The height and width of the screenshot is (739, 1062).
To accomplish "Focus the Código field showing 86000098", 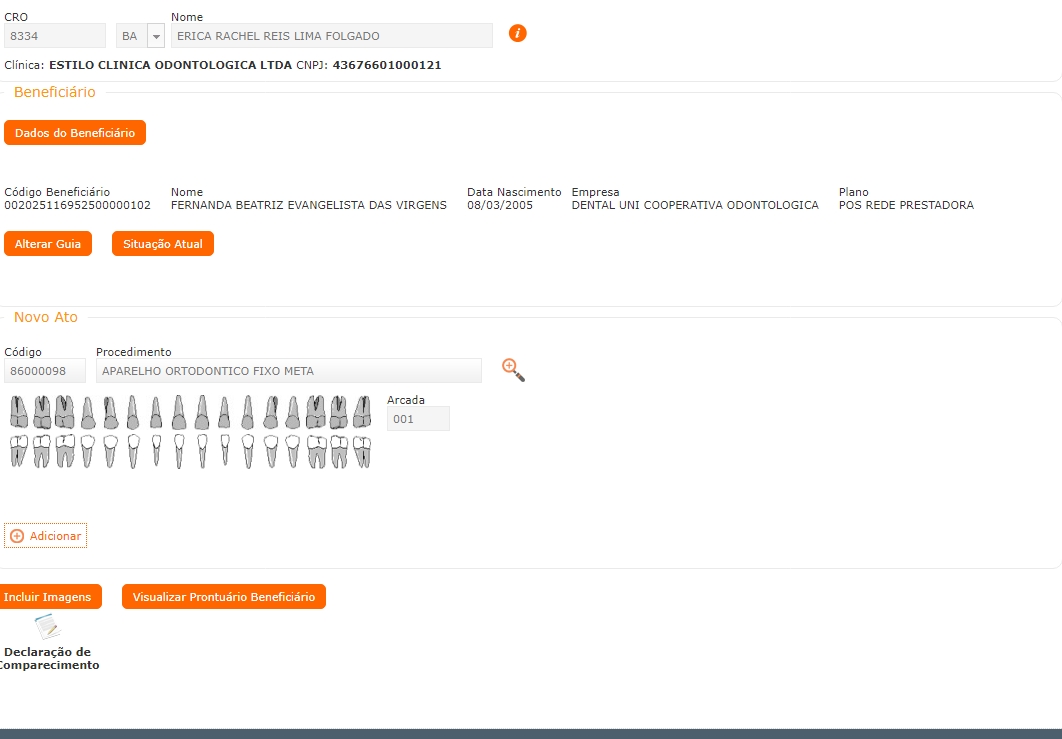I will coord(45,371).
